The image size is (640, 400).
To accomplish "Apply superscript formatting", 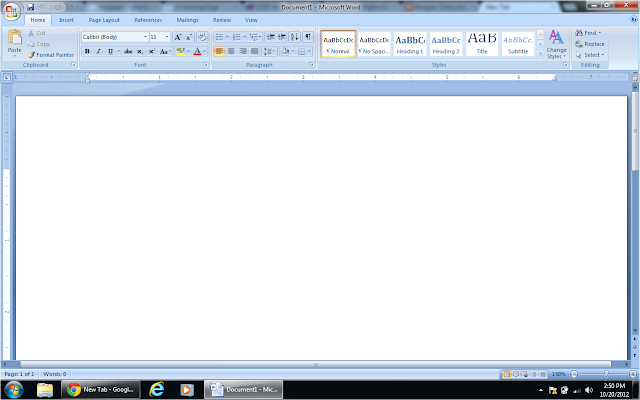I will coord(152,51).
